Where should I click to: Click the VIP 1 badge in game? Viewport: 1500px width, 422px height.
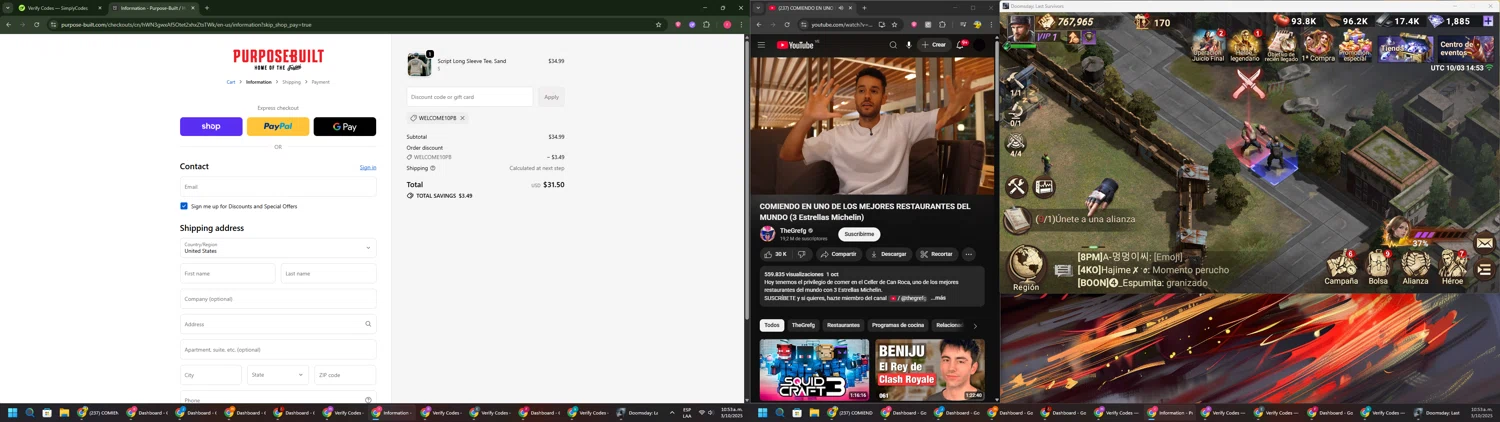click(x=1048, y=37)
